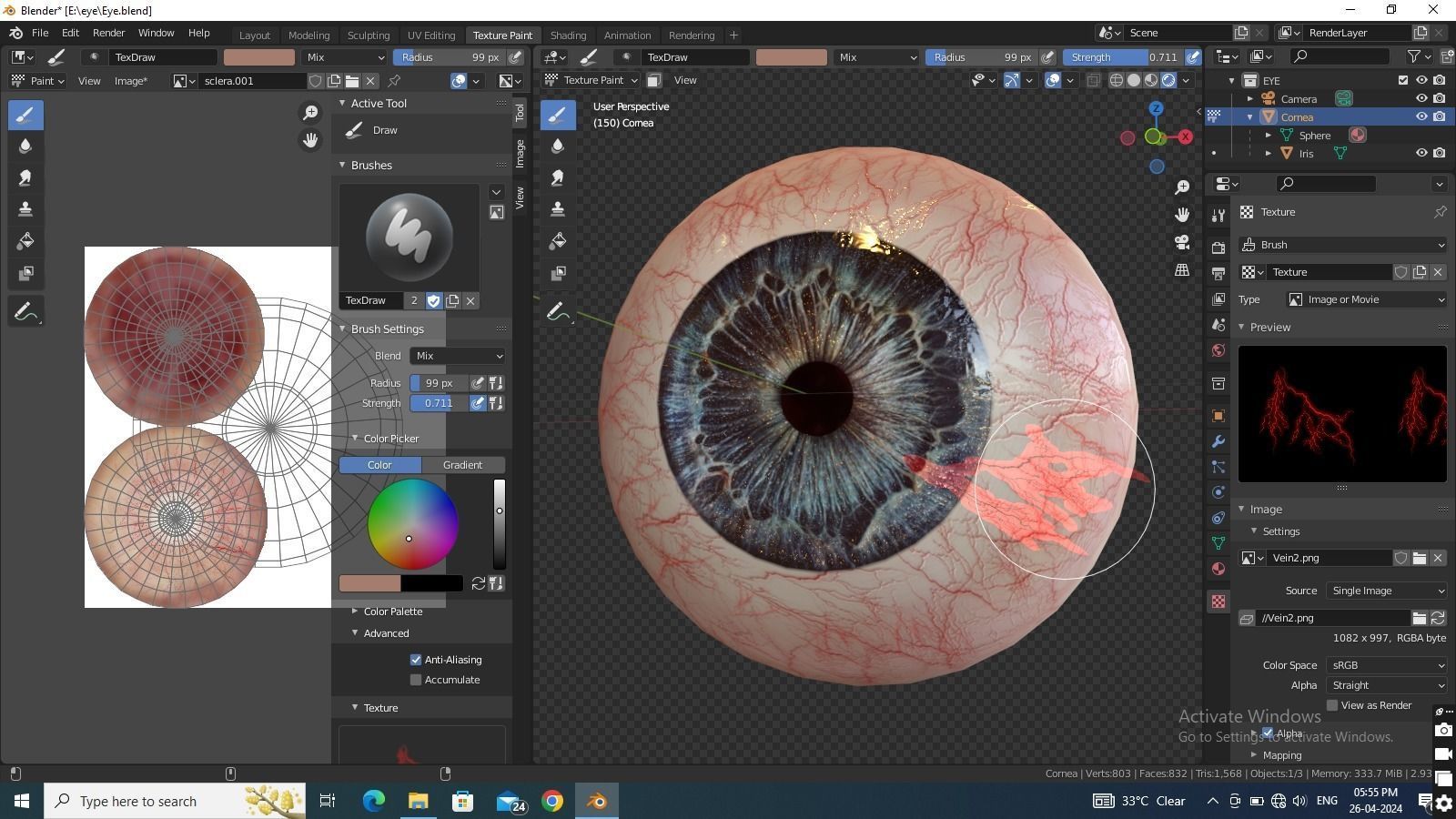The image size is (1456, 819).
Task: Toggle camera view icon in 3D viewport
Action: [1182, 242]
